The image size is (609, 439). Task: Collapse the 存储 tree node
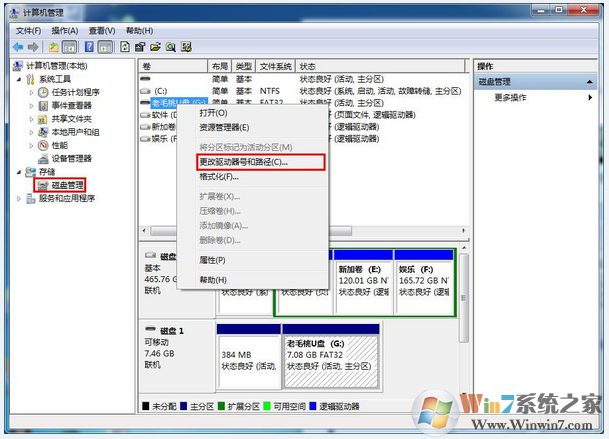(19, 172)
